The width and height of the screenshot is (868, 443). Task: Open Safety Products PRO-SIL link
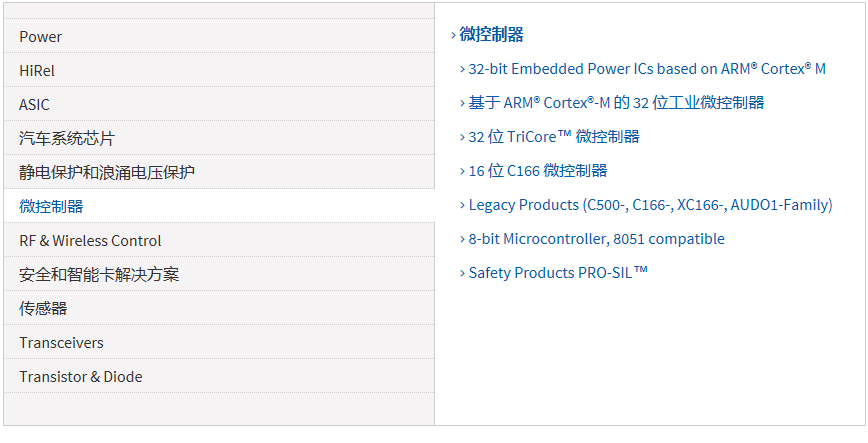pyautogui.click(x=558, y=273)
